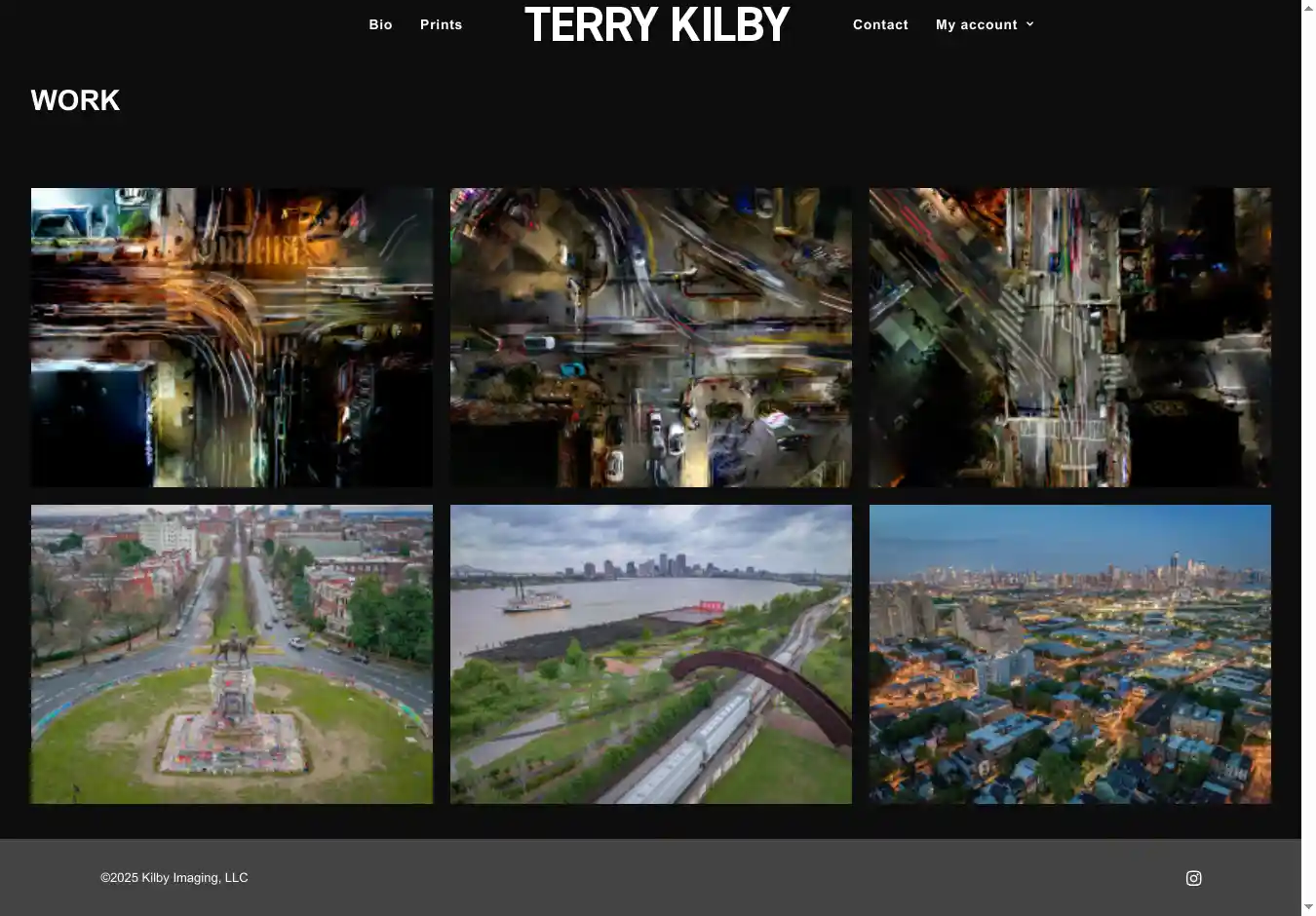Go to the Bio page

[380, 24]
